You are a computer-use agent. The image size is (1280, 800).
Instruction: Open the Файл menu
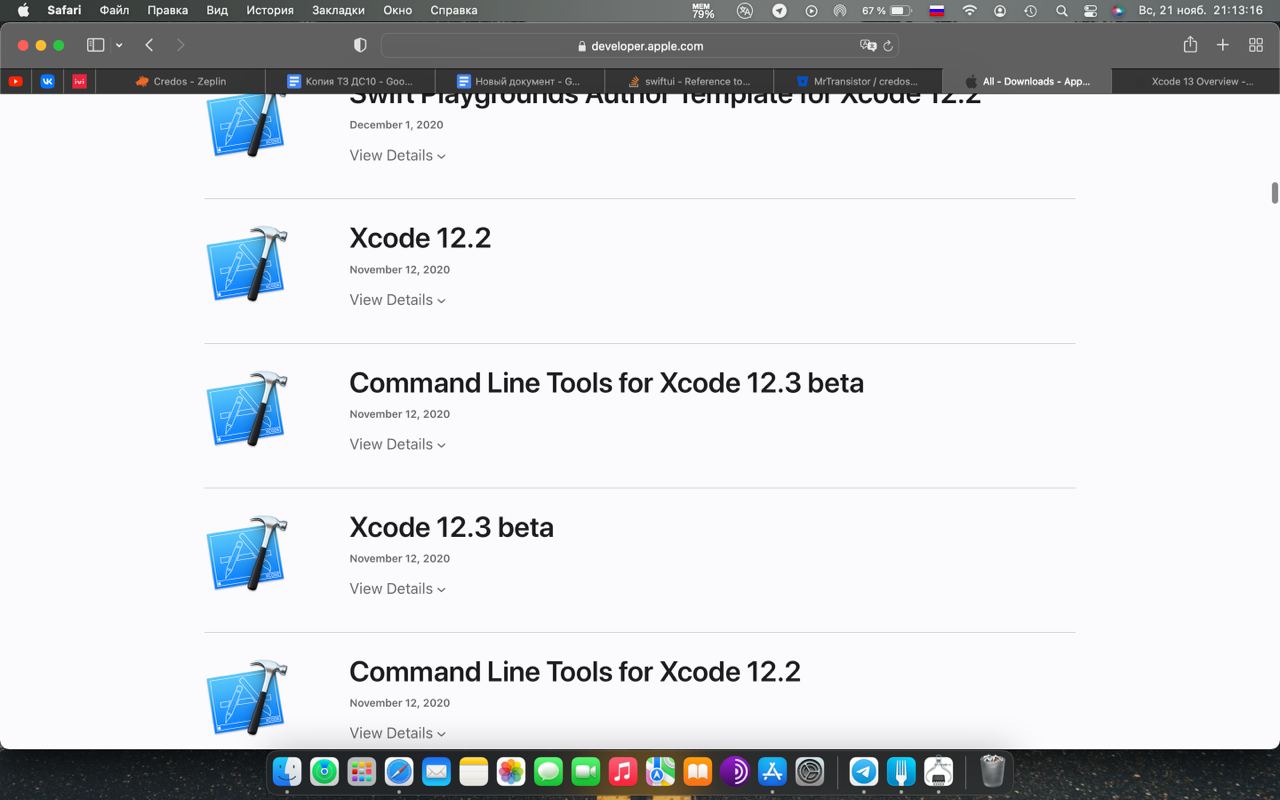point(115,11)
